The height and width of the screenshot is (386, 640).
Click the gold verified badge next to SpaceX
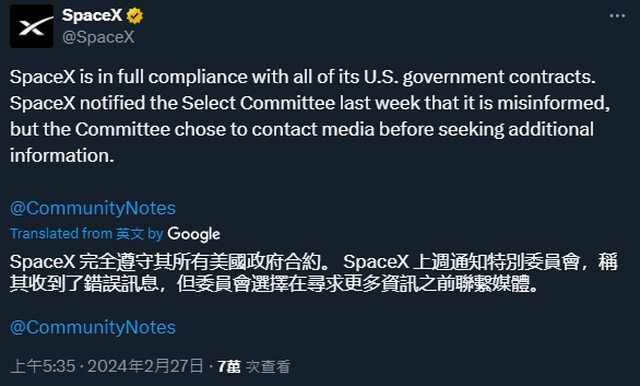(135, 16)
